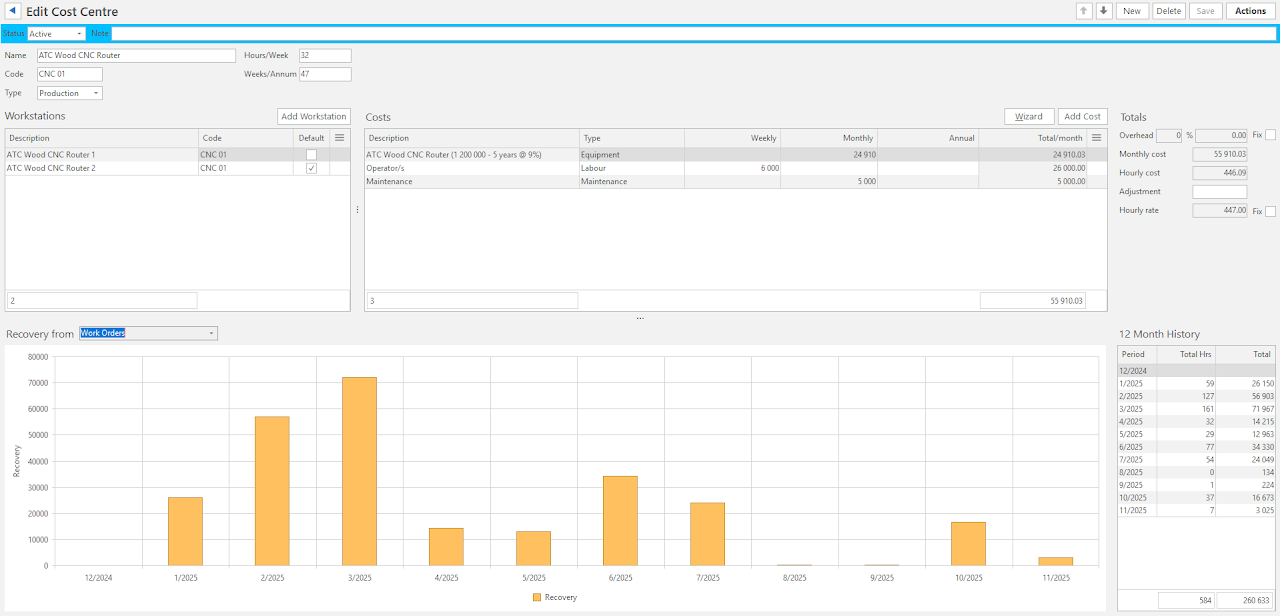Click the Recovery legend swatch
The width and height of the screenshot is (1280, 616).
537,597
